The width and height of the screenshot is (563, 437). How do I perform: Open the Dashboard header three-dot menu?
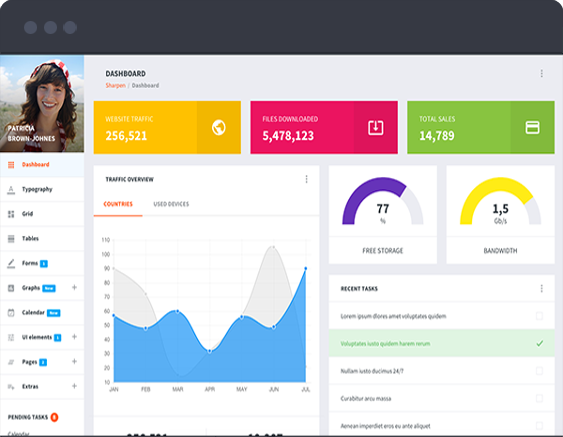(541, 74)
